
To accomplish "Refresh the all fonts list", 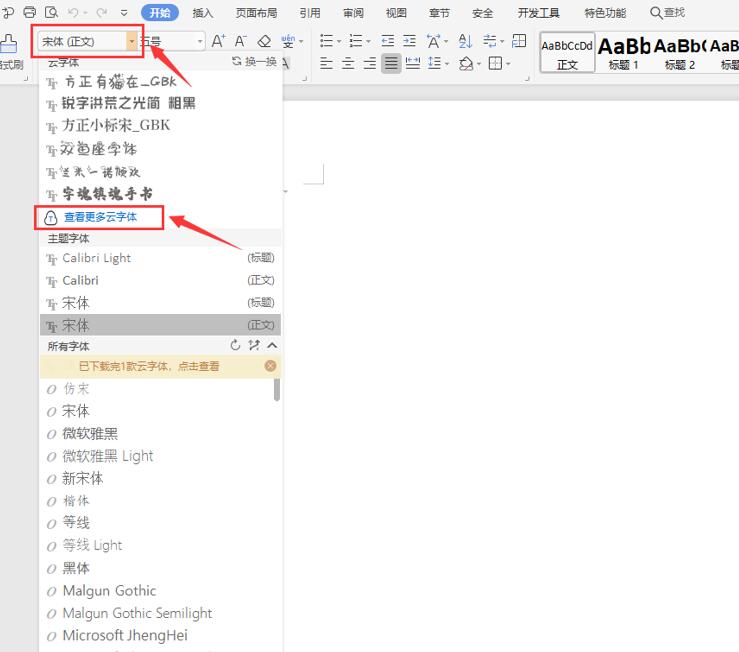I will click(236, 345).
